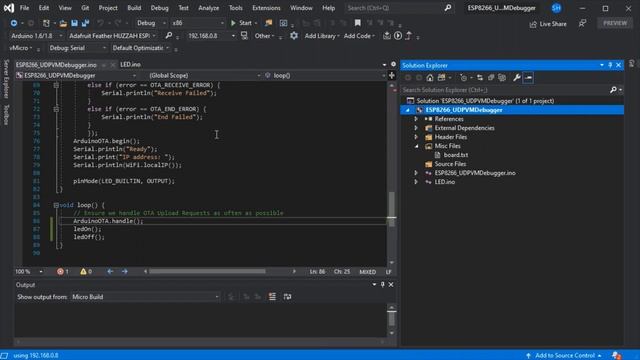Collapse the loop() function code fold
The image size is (640, 360).
[x=56, y=205]
